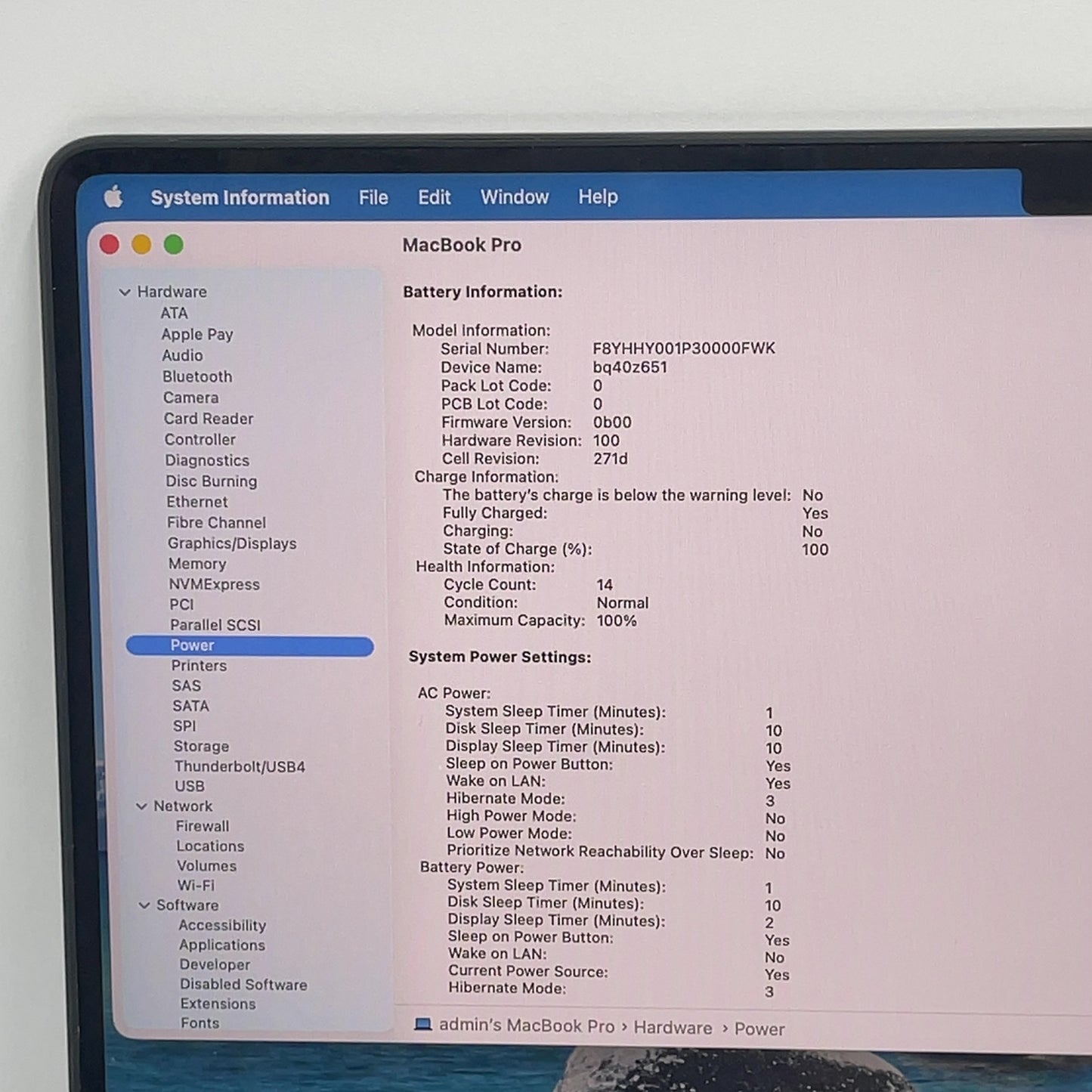Click Power in the path bar
The width and height of the screenshot is (1092, 1092).
pyautogui.click(x=759, y=1029)
